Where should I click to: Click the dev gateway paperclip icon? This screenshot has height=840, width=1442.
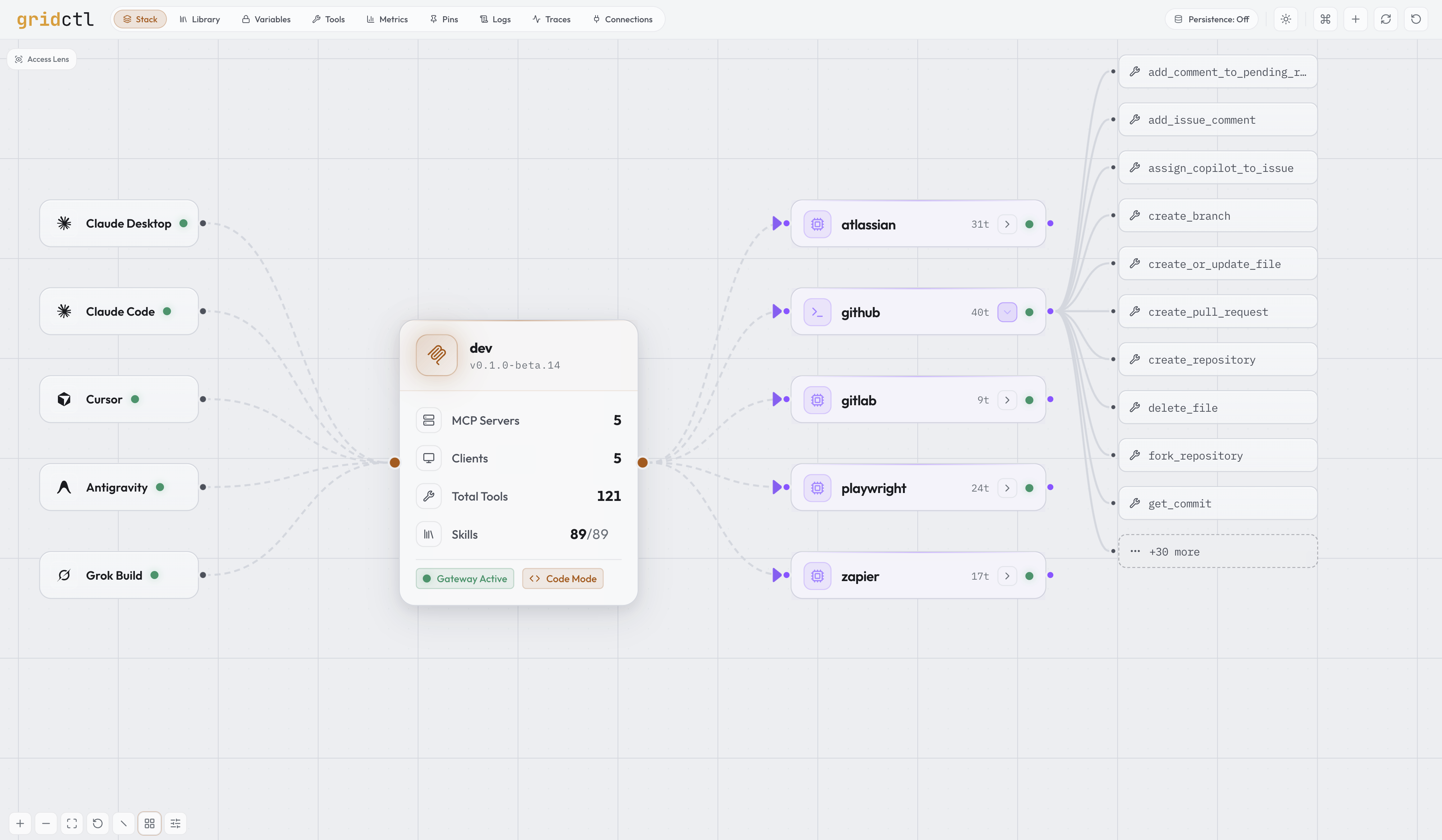pos(437,355)
